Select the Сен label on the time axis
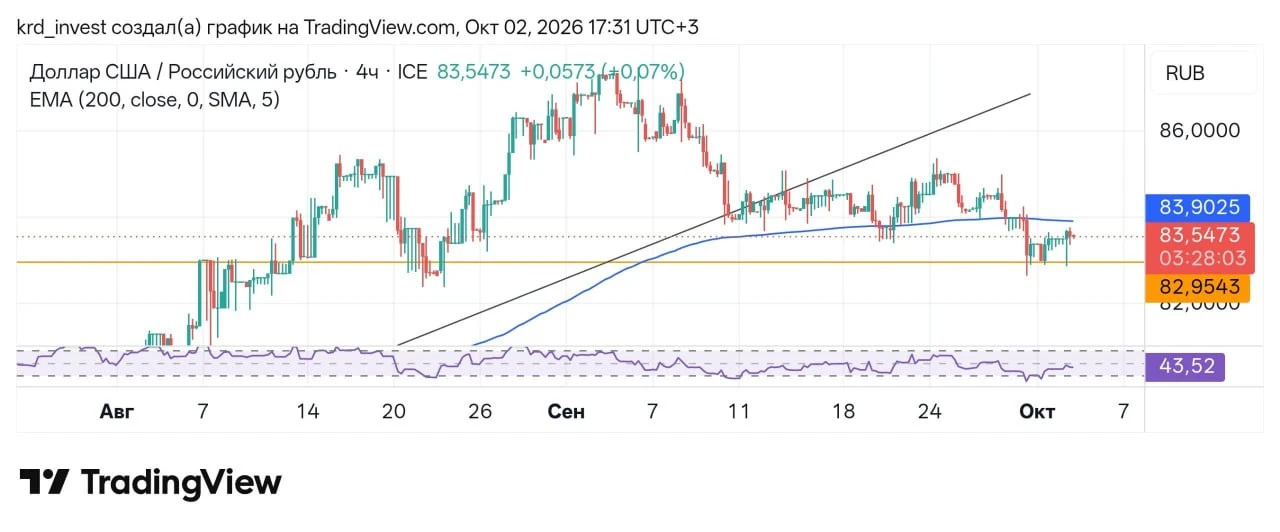This screenshot has width=1280, height=532. pyautogui.click(x=566, y=411)
